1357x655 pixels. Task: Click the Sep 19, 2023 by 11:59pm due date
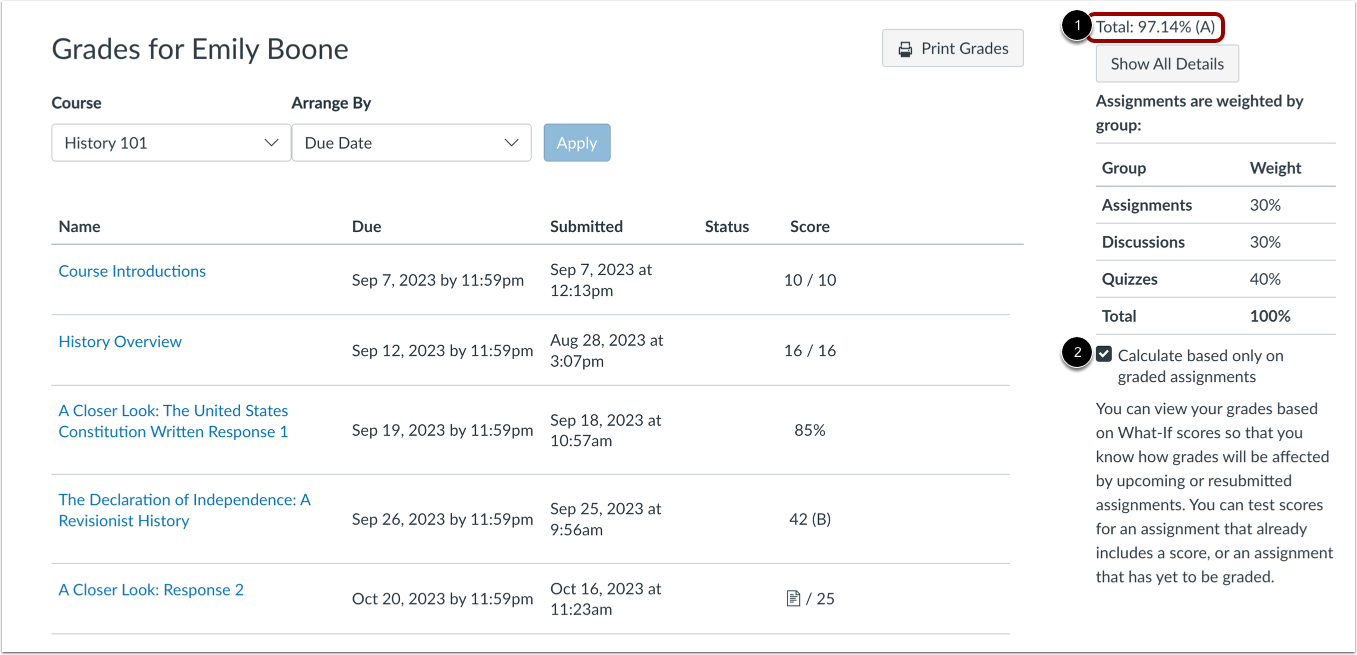442,430
